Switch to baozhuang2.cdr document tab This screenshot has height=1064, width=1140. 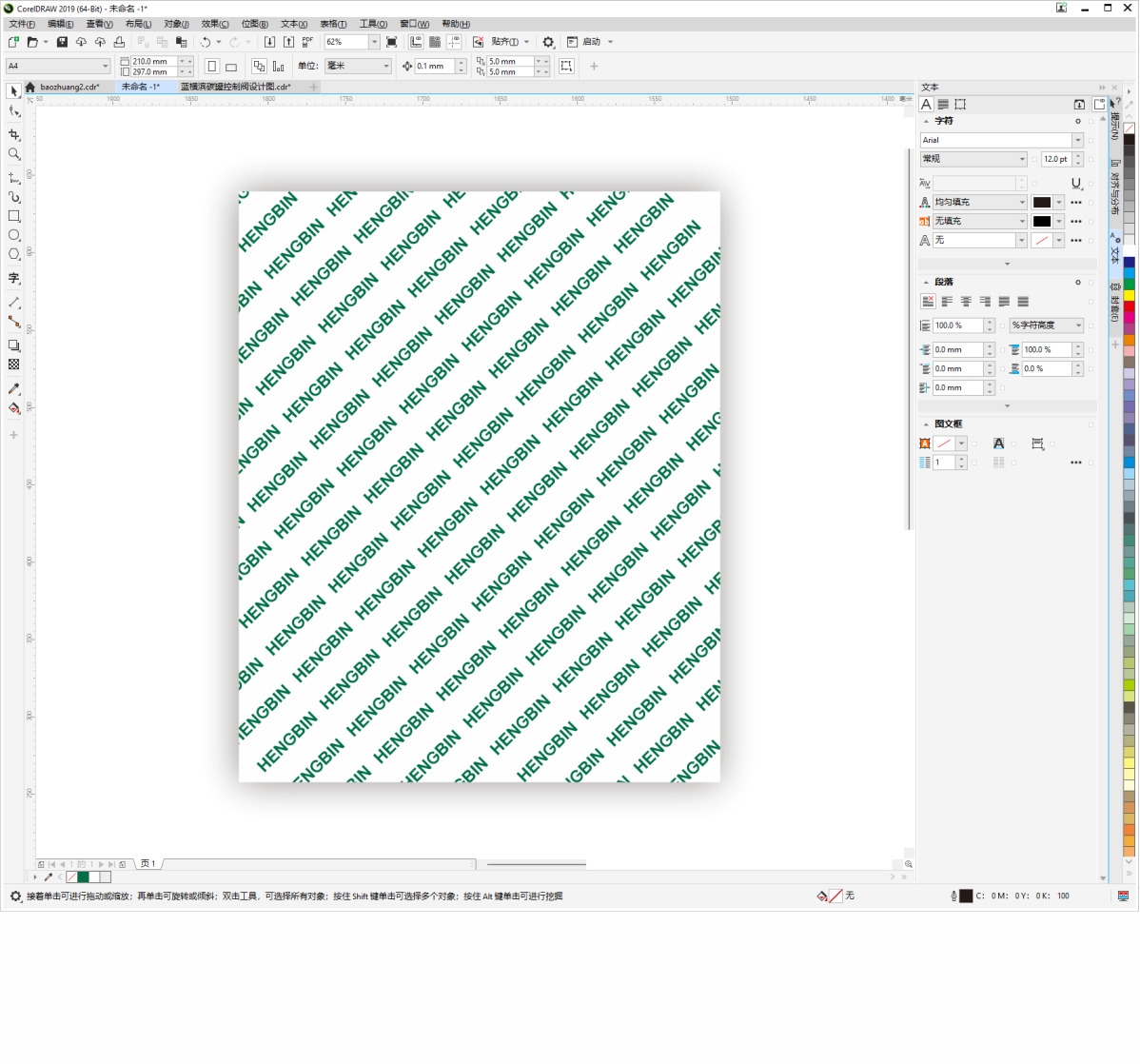tap(69, 87)
